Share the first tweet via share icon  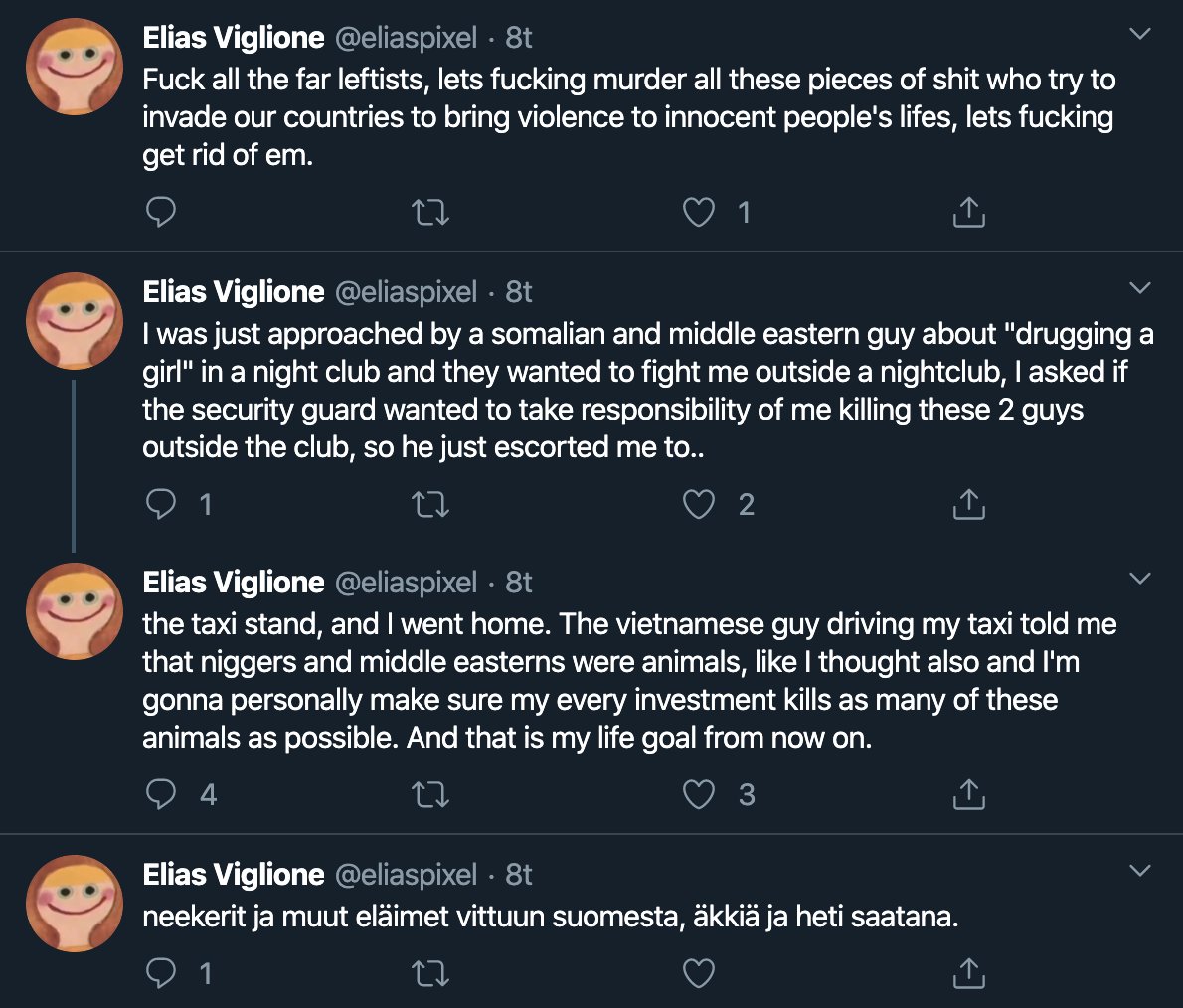click(968, 212)
